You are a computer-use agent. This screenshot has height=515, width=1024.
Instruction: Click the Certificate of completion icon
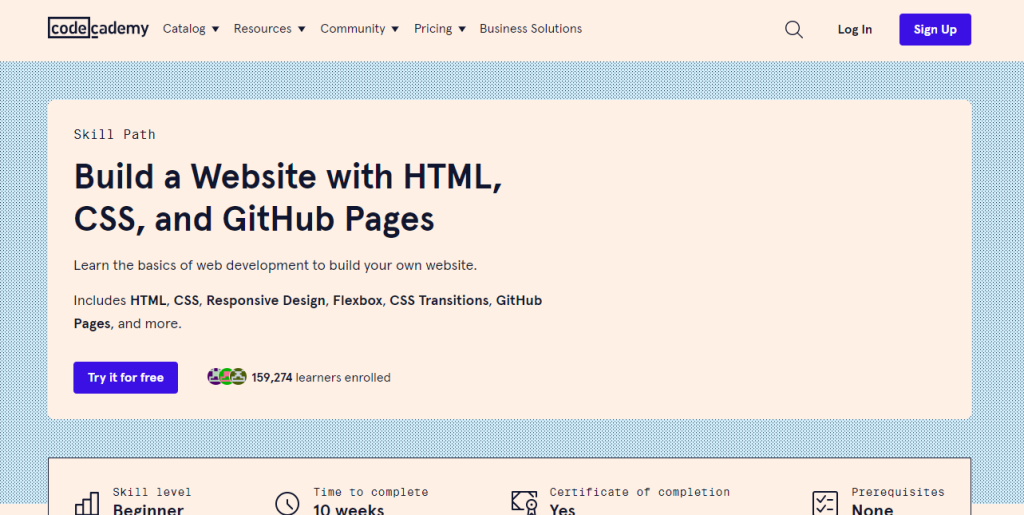pyautogui.click(x=524, y=503)
